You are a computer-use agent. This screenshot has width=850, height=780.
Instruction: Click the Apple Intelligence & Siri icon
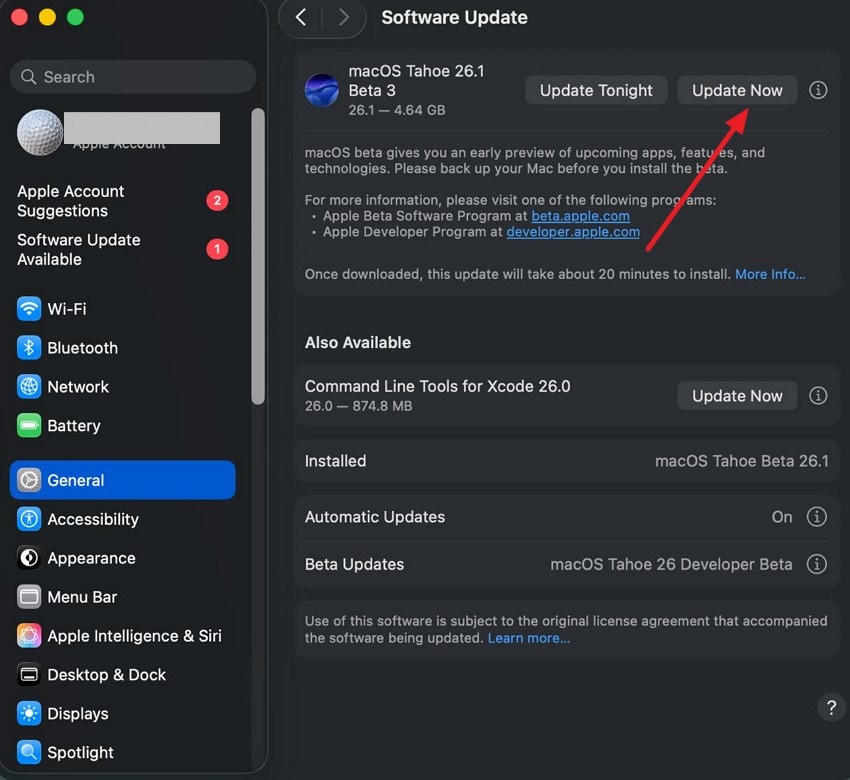(x=29, y=636)
